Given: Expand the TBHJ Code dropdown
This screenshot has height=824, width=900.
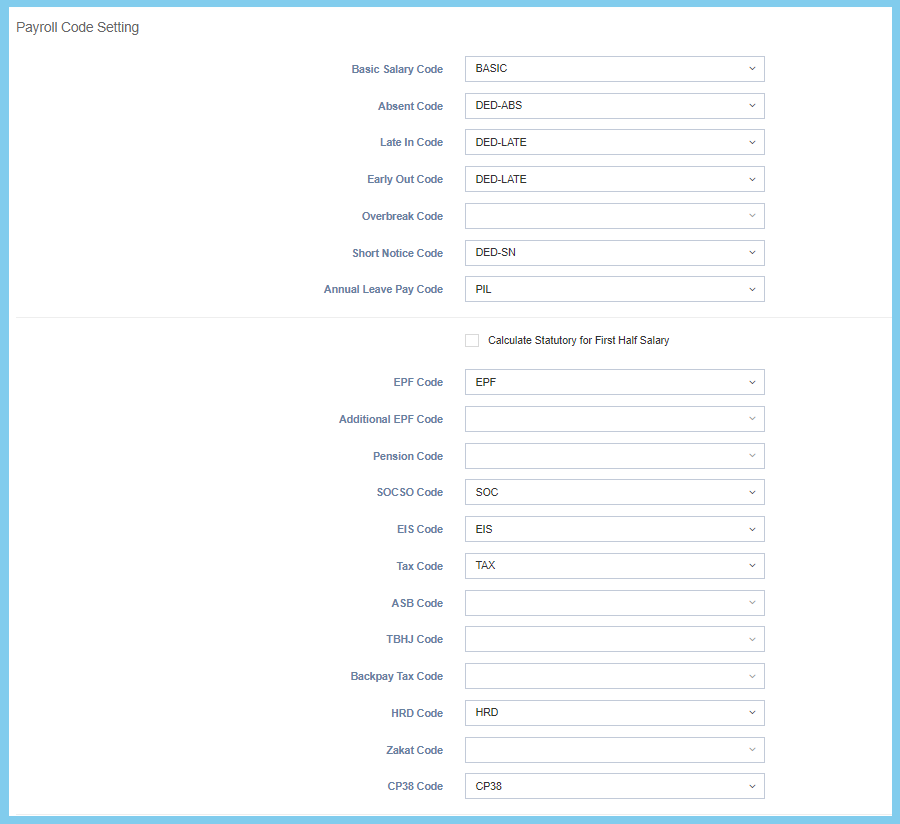Looking at the screenshot, I should tap(614, 639).
